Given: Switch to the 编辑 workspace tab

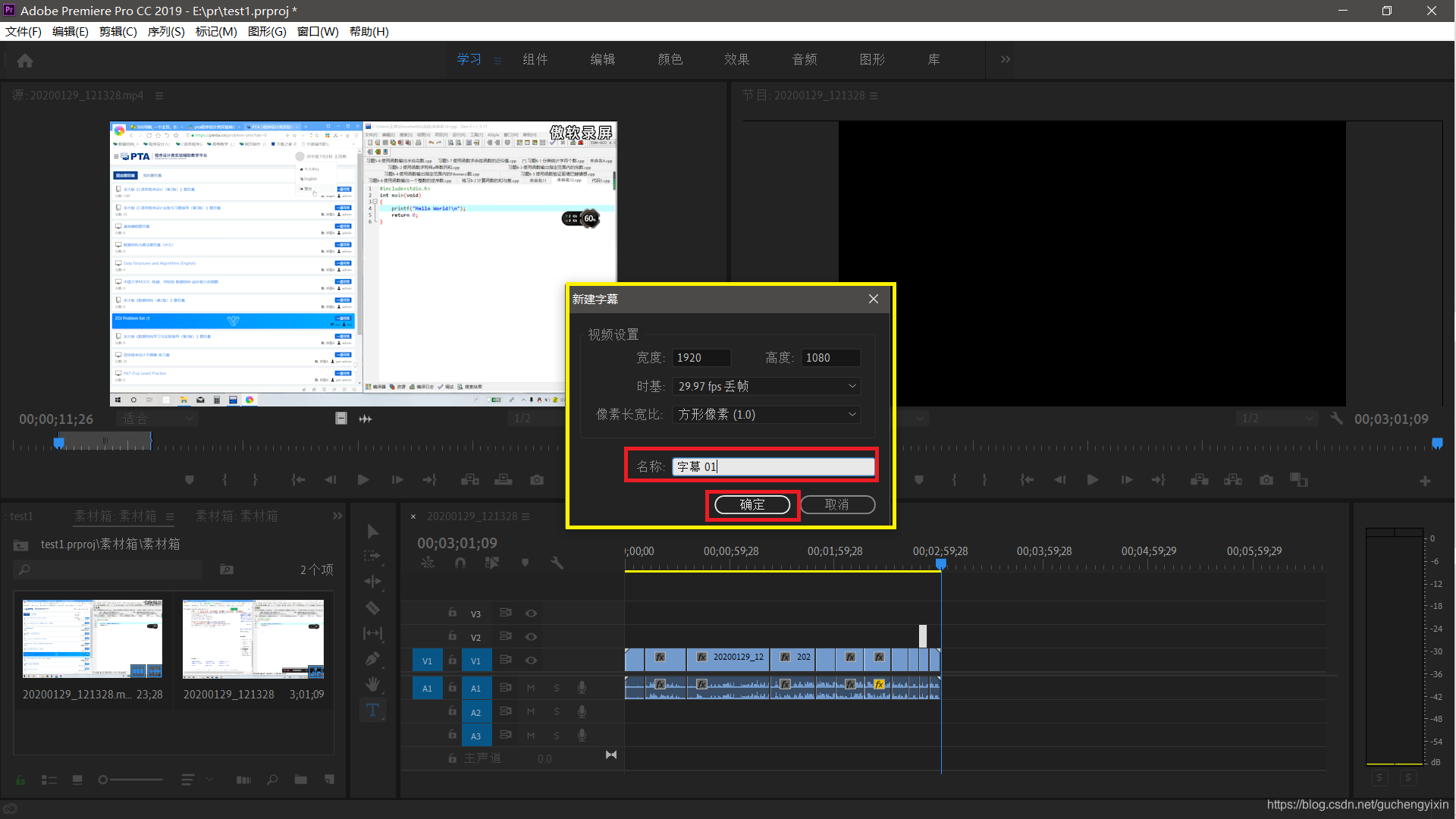Looking at the screenshot, I should [x=603, y=59].
